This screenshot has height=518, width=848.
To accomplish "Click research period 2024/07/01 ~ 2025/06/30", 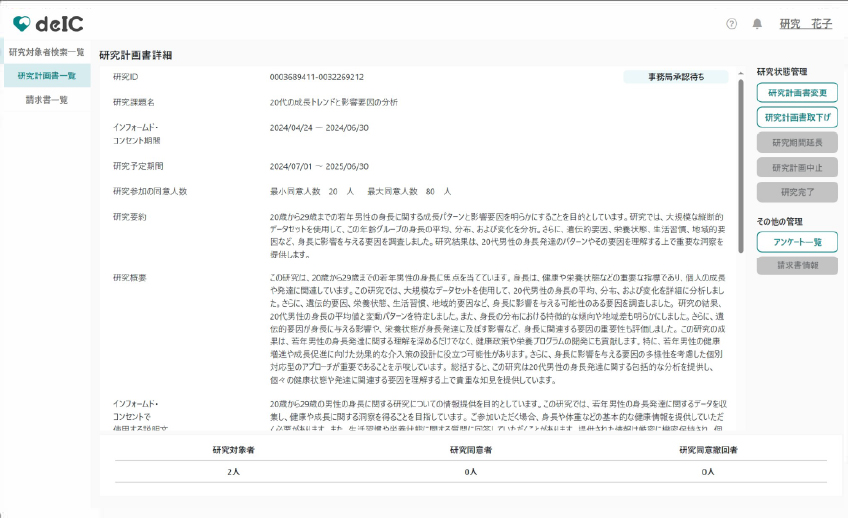I will pos(319,167).
